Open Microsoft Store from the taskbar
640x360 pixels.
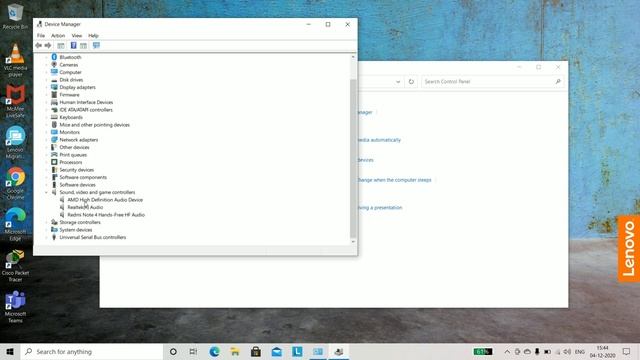[256, 351]
